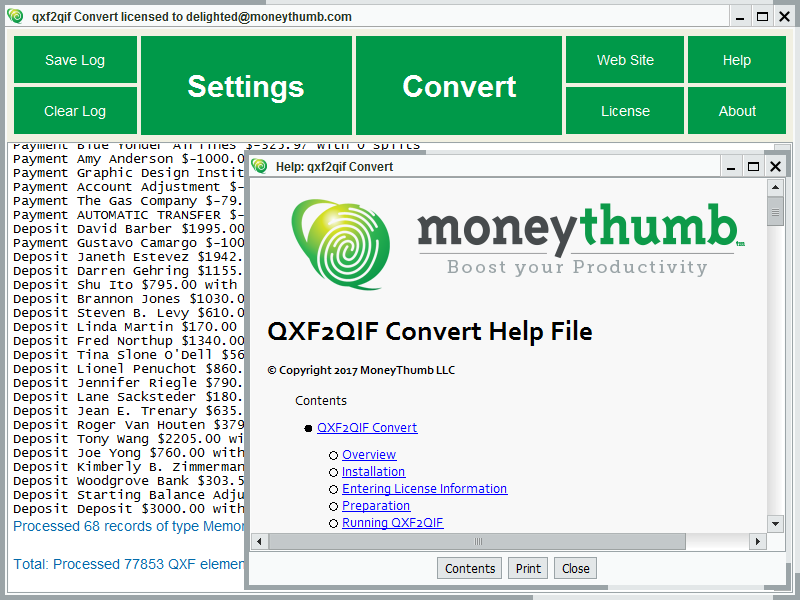This screenshot has height=600, width=800.
Task: Click Help window vertical scrollbar down arrow
Action: tap(776, 523)
